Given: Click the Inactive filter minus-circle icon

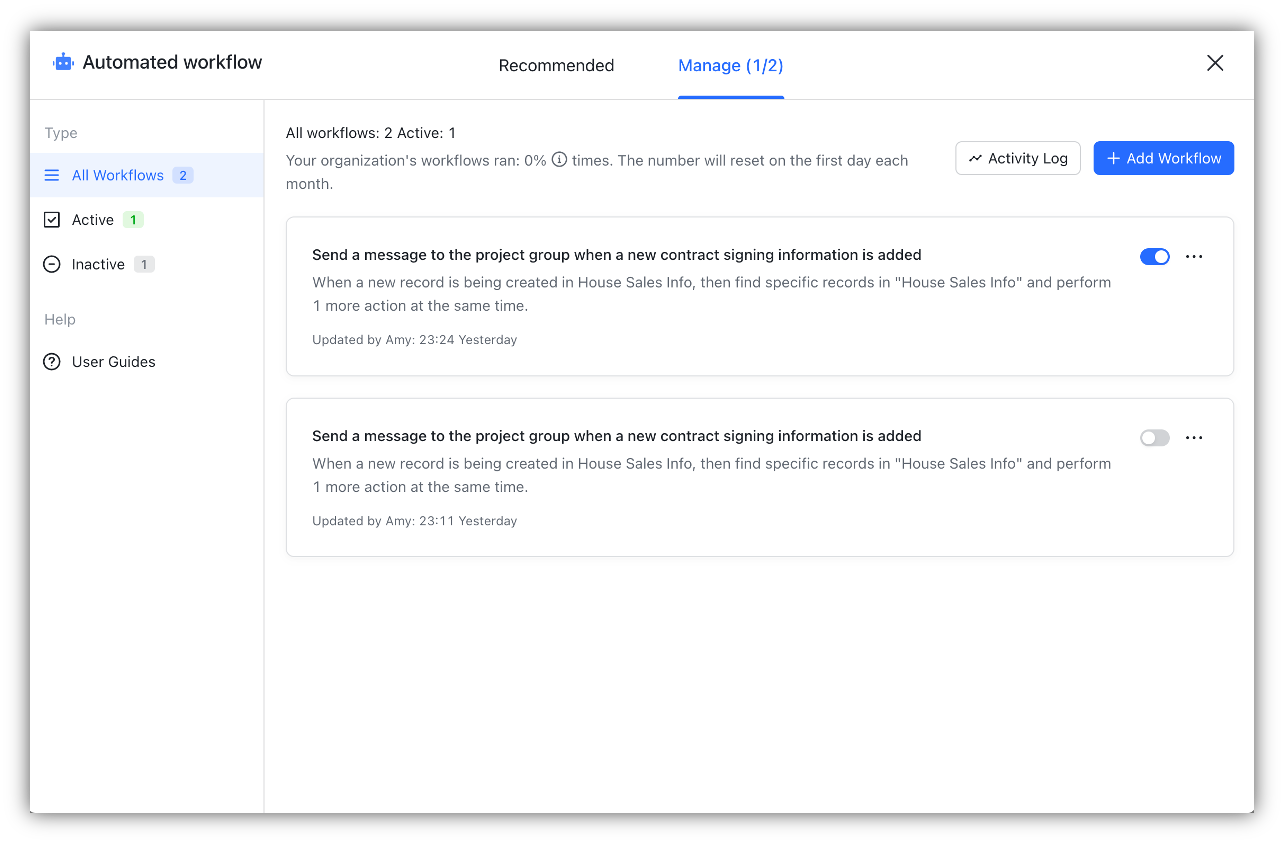Looking at the screenshot, I should pos(51,263).
